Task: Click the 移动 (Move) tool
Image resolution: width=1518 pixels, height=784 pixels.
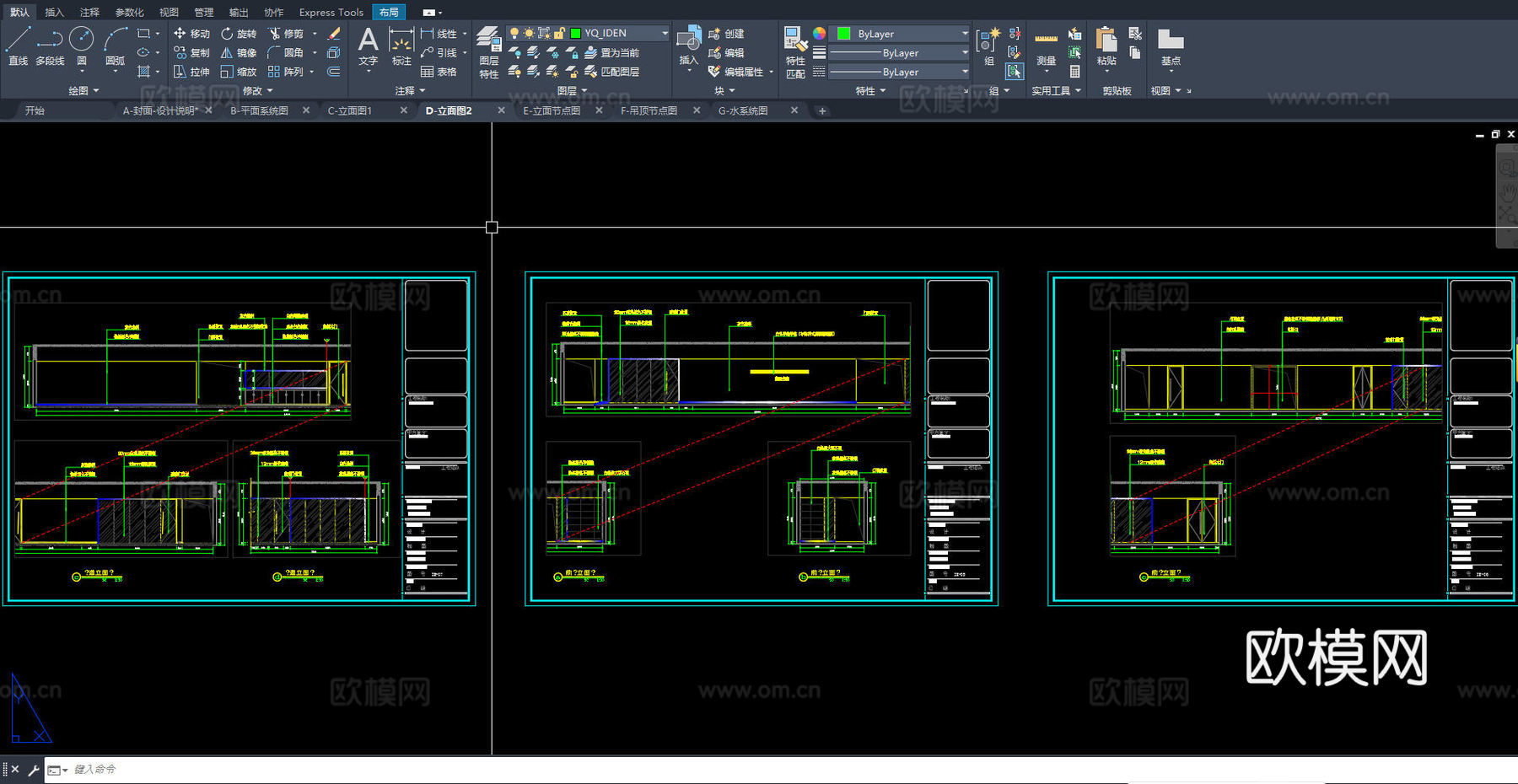Action: click(191, 34)
